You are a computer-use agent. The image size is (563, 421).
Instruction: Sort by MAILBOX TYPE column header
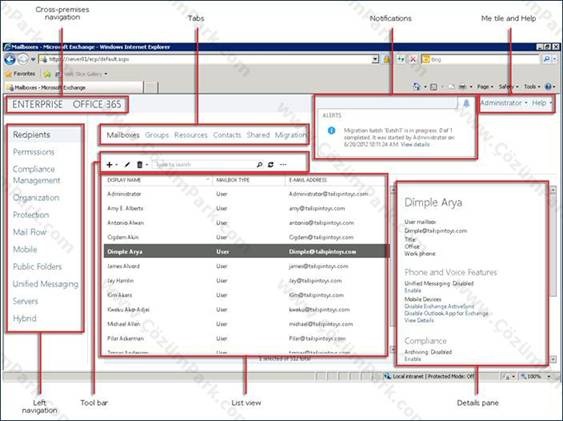pyautogui.click(x=249, y=180)
